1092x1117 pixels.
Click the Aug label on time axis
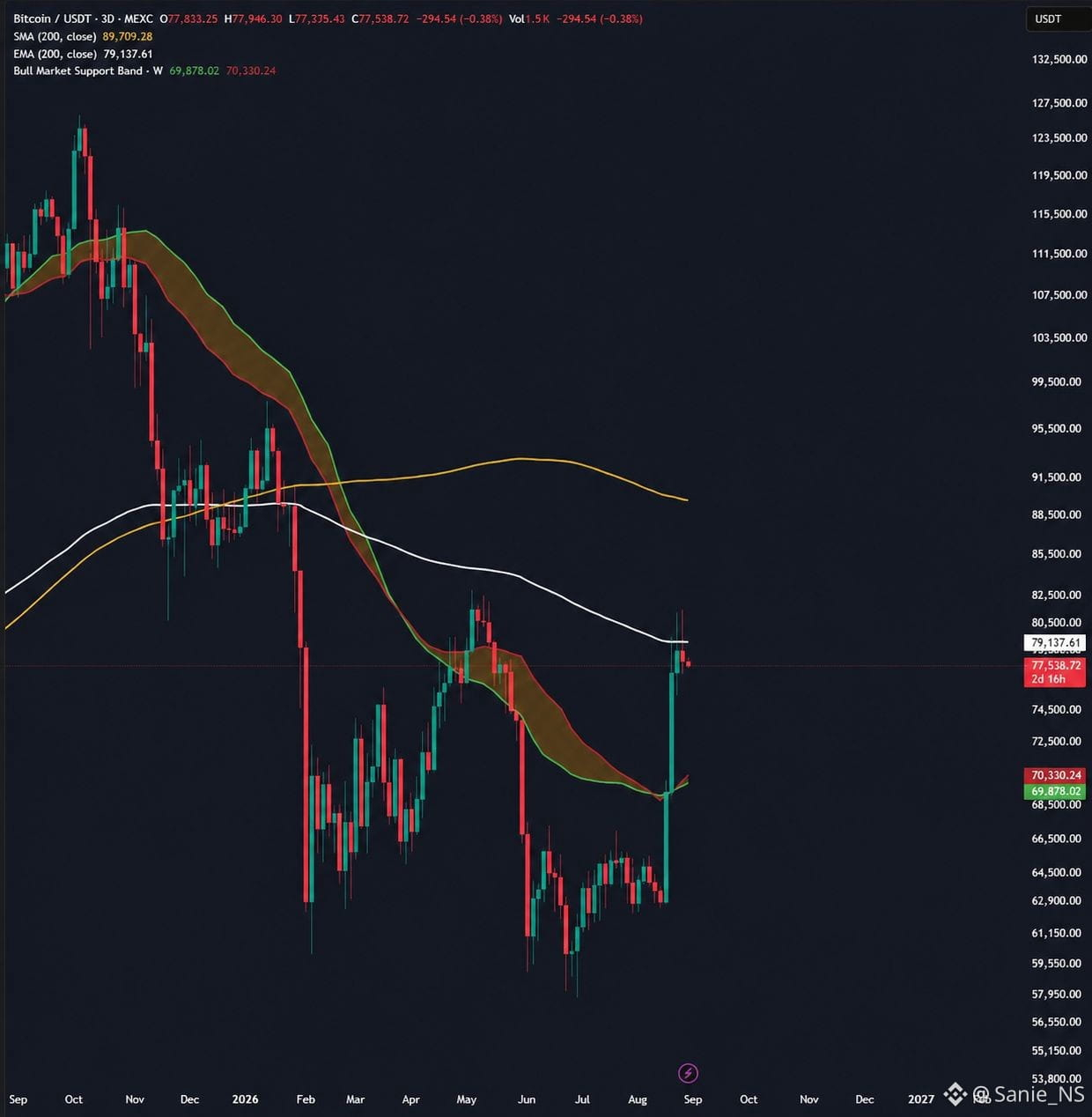[638, 1099]
